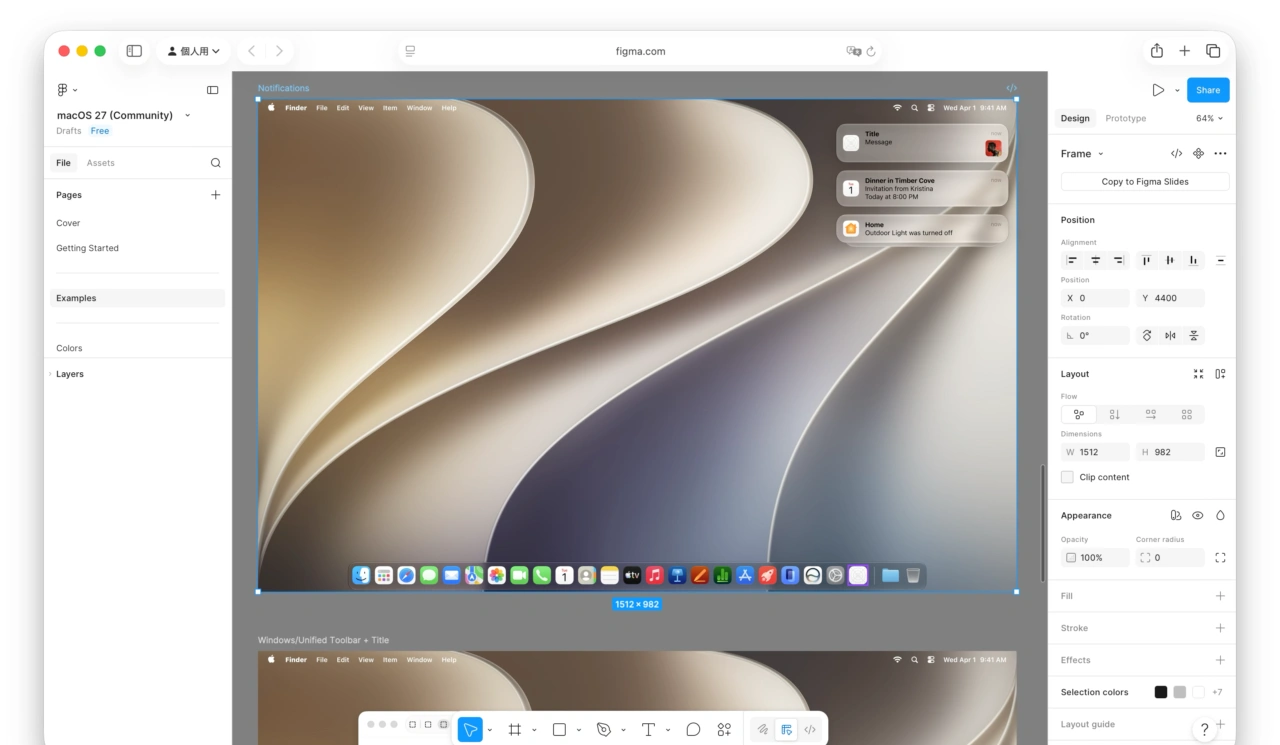The image size is (1280, 745).
Task: Present the prototype with play icon
Action: click(x=1158, y=90)
